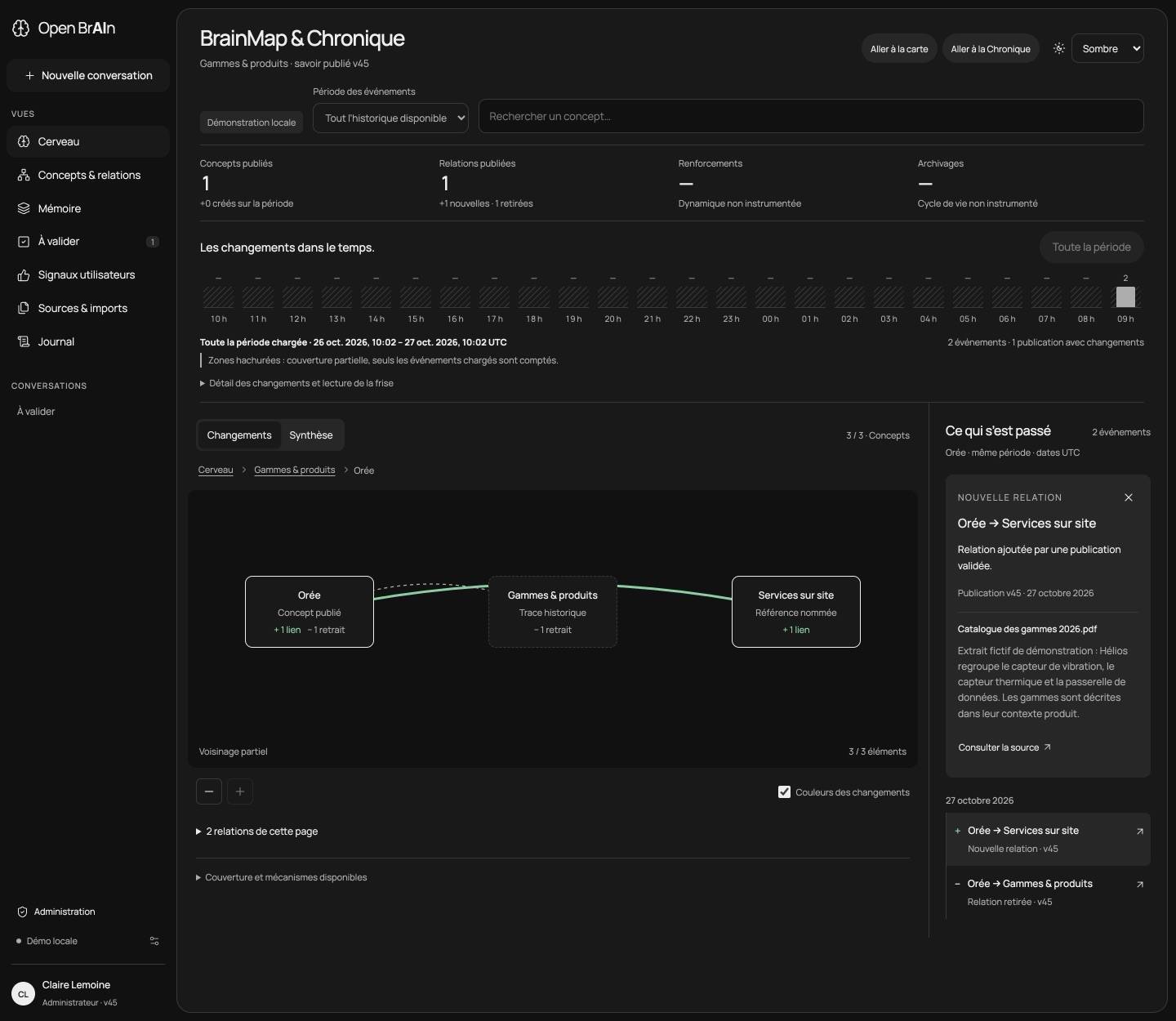Image resolution: width=1176 pixels, height=1021 pixels.
Task: Click the CL user avatar
Action: pyautogui.click(x=23, y=993)
